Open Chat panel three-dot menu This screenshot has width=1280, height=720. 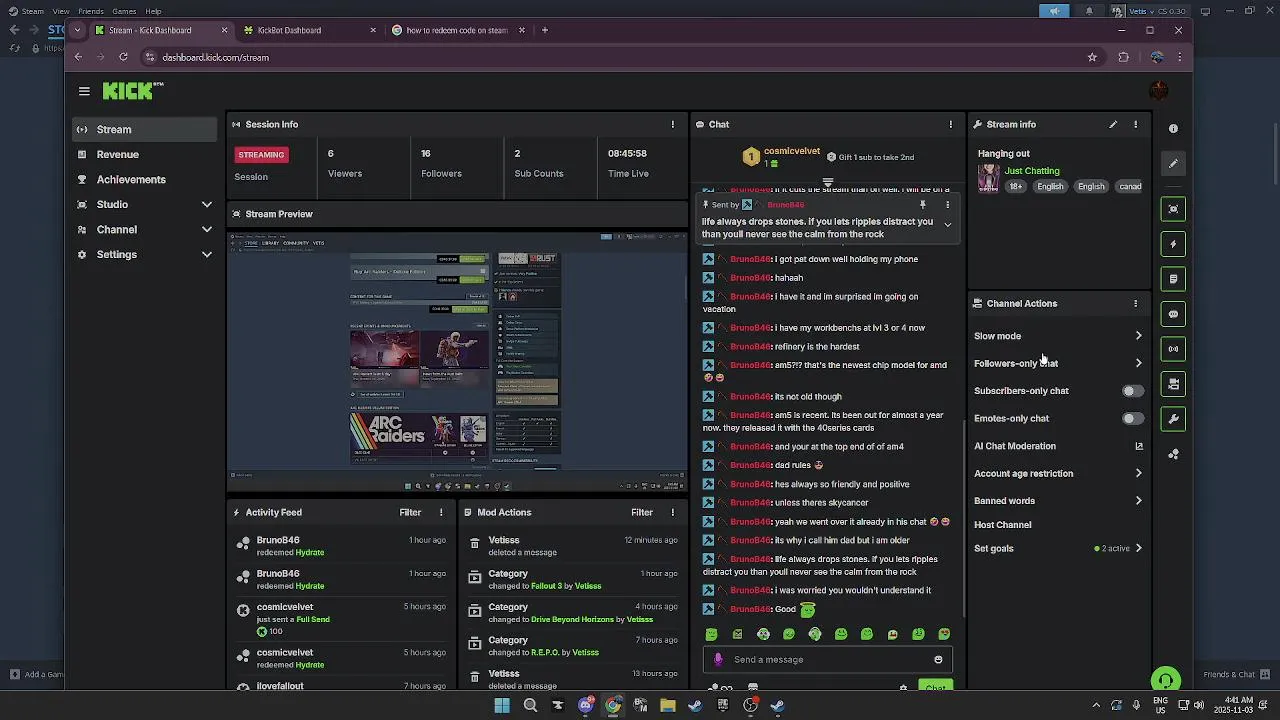[951, 124]
